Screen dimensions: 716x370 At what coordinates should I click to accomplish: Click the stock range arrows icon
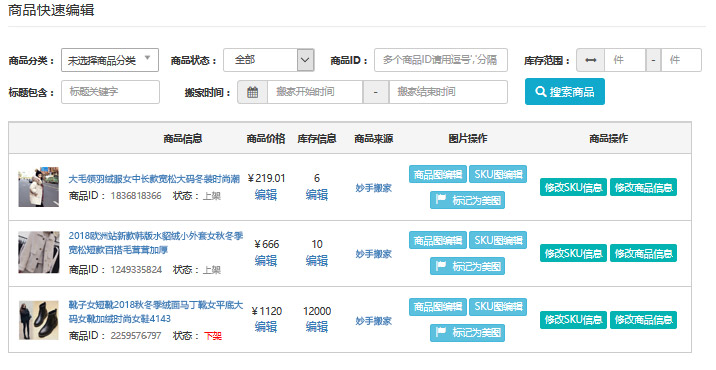tap(590, 60)
